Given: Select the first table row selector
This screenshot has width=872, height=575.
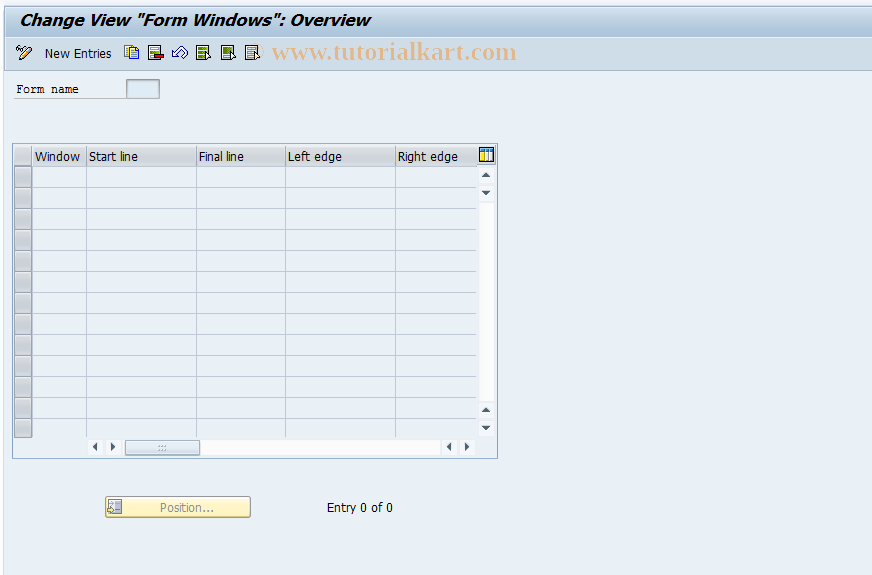Looking at the screenshot, I should 23,177.
